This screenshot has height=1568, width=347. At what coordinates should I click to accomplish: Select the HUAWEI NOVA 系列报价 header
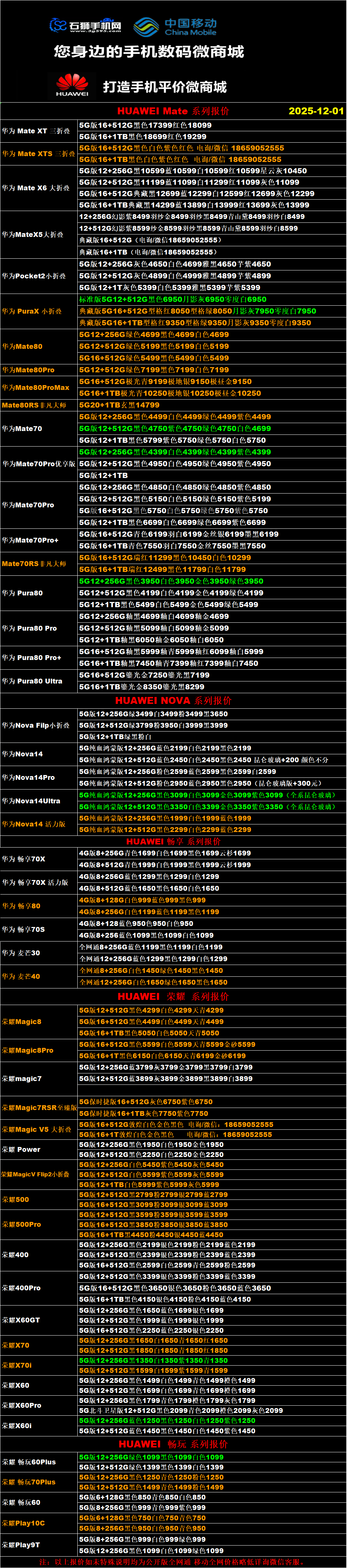click(173, 701)
